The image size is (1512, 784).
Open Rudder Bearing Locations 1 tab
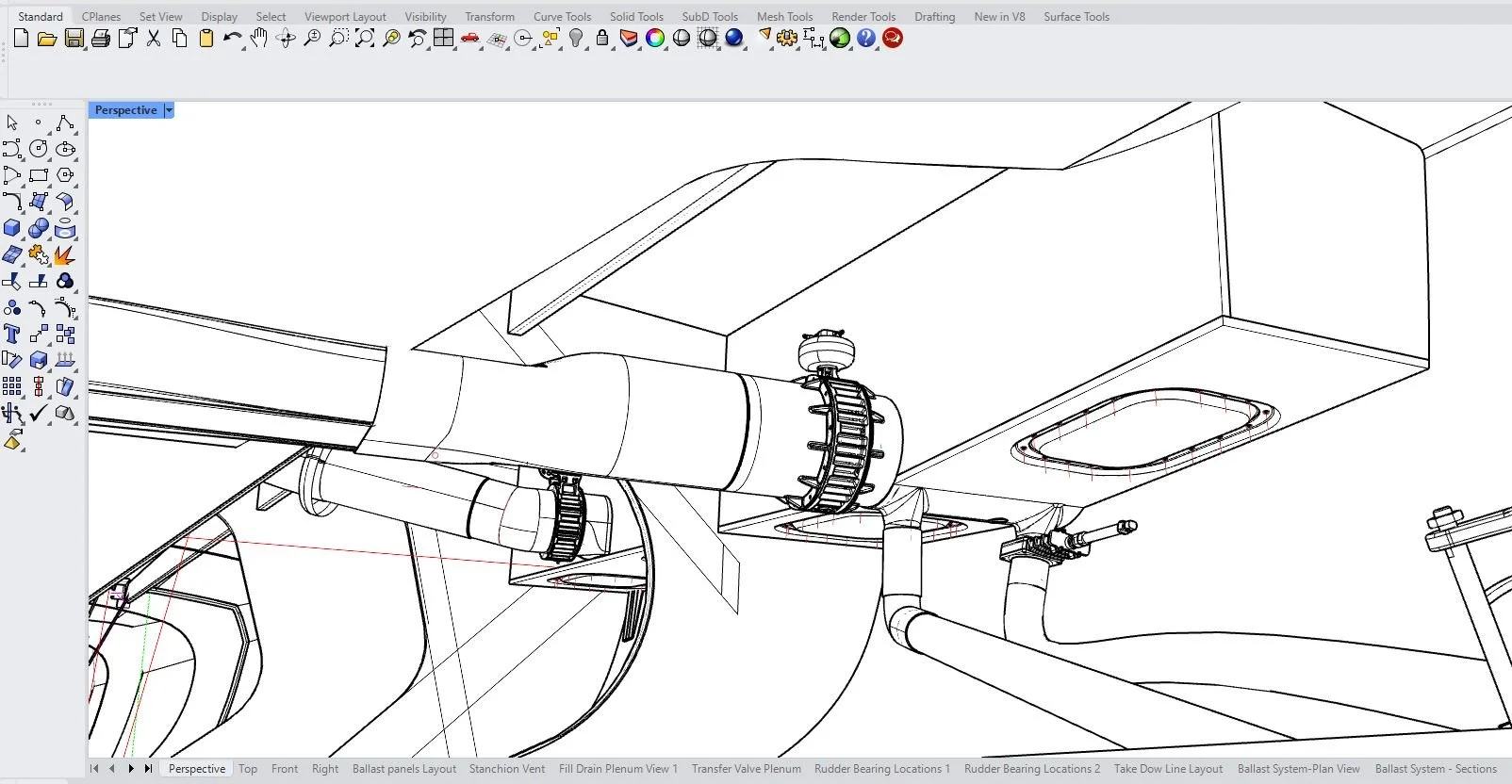coord(882,769)
